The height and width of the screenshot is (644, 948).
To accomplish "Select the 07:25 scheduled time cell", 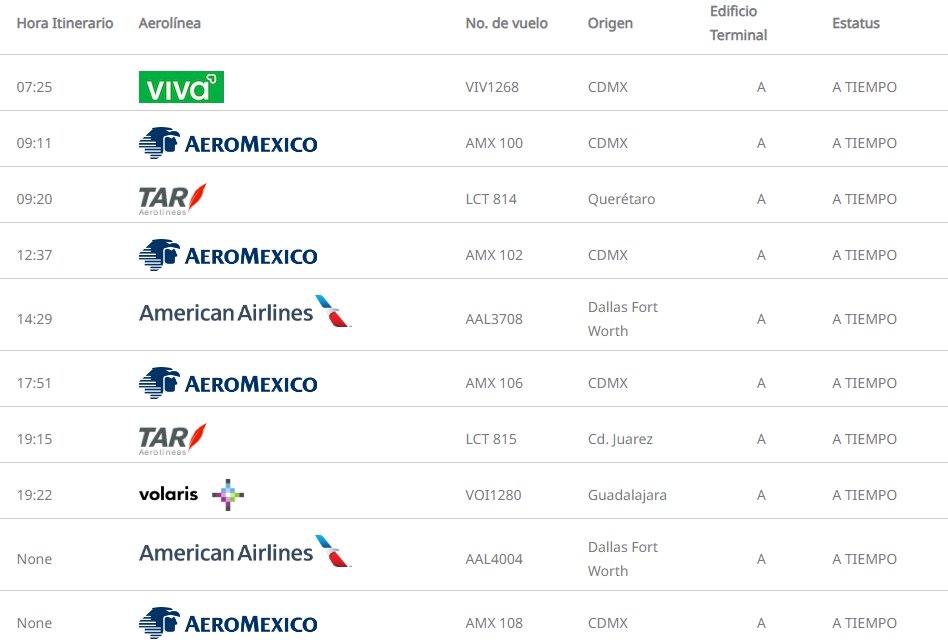I will tap(34, 87).
